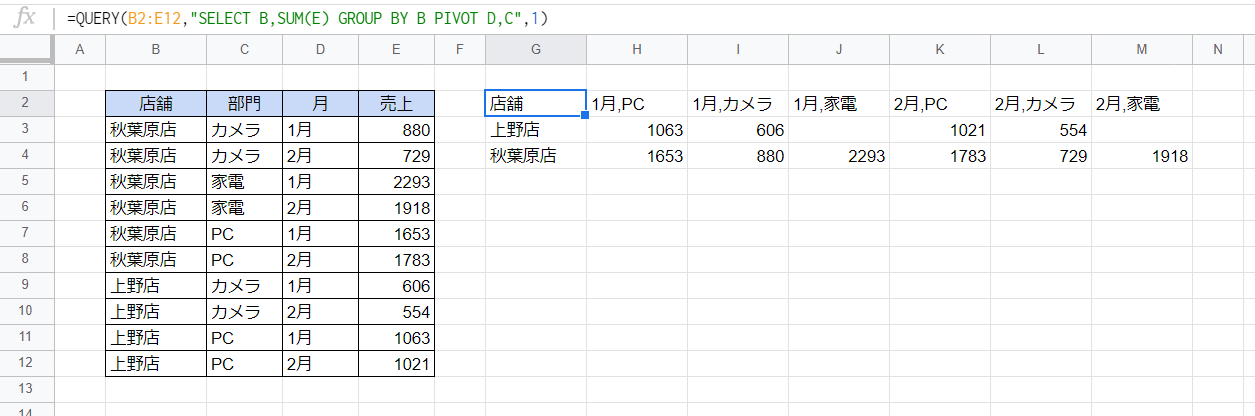1255x416 pixels.
Task: Click the blue 店舗 header cell in column B
Action: [x=156, y=103]
